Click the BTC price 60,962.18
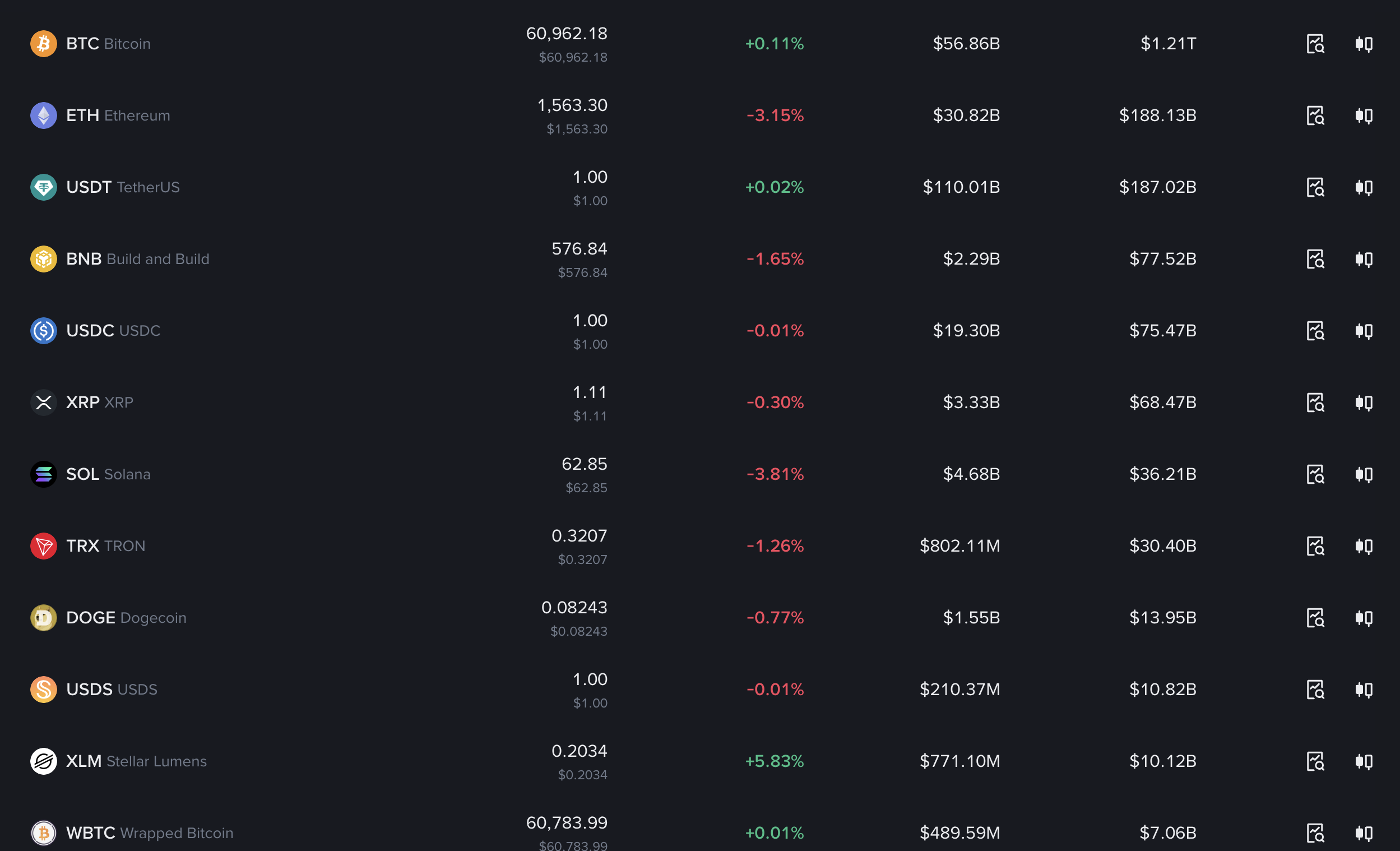 coord(567,34)
